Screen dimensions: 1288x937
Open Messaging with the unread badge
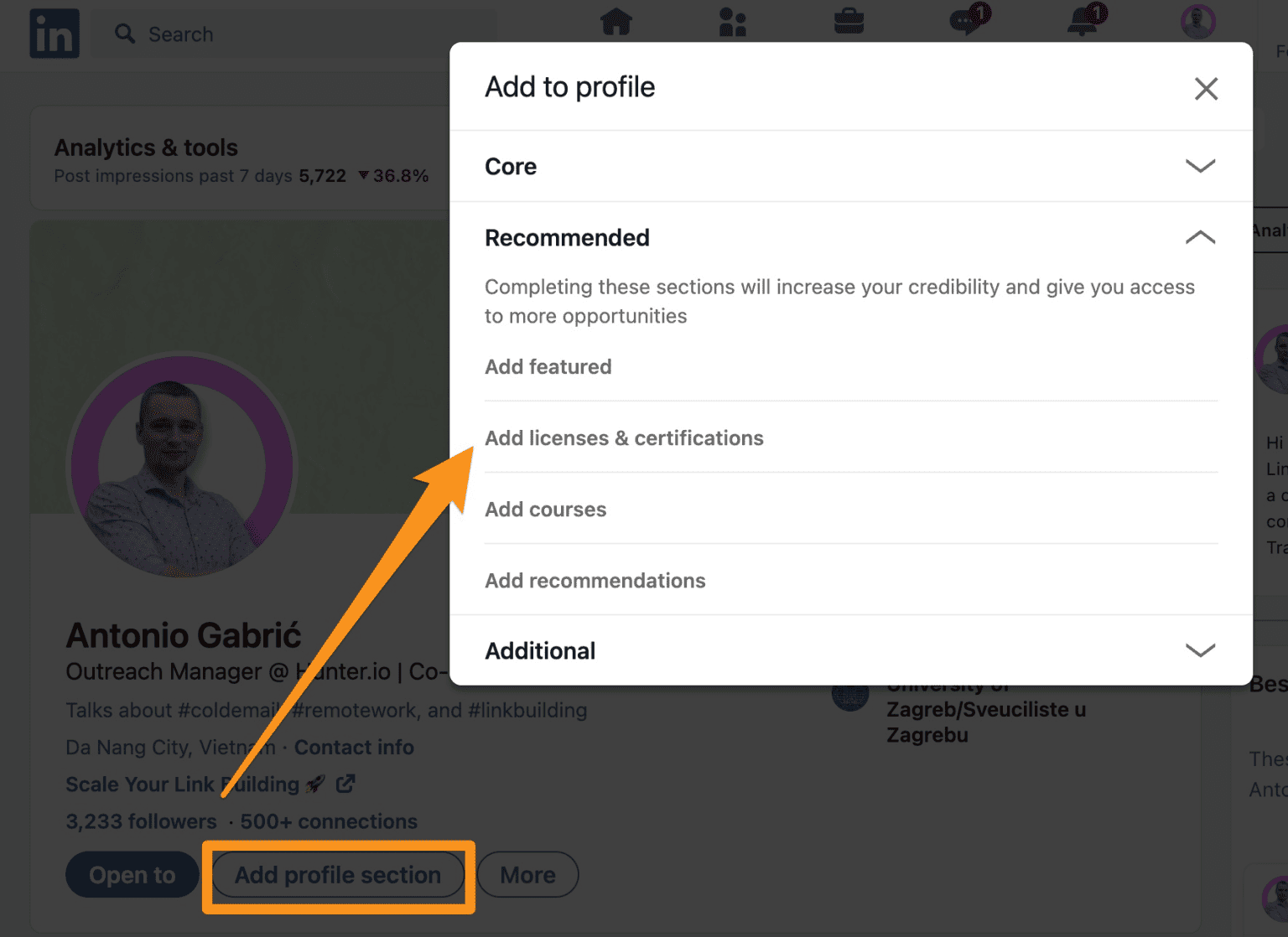(x=966, y=23)
